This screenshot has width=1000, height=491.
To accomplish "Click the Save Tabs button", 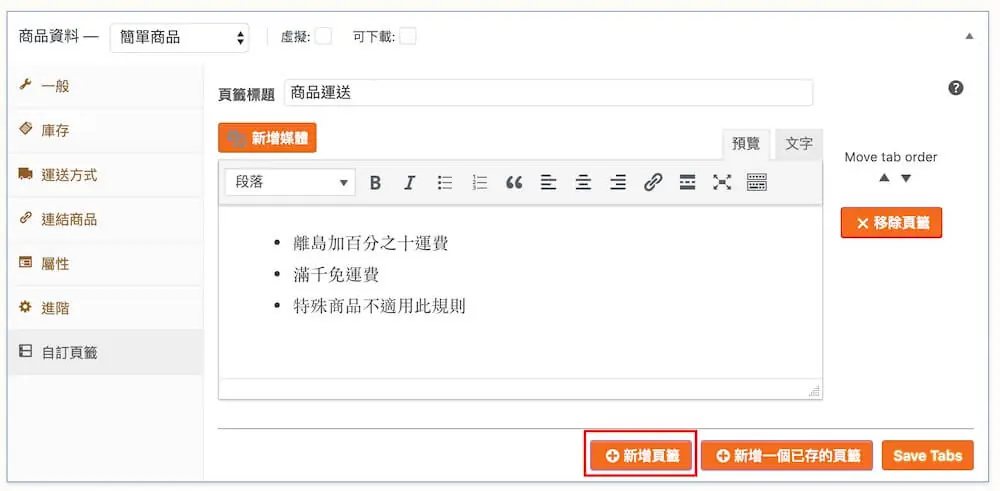I will (x=927, y=455).
